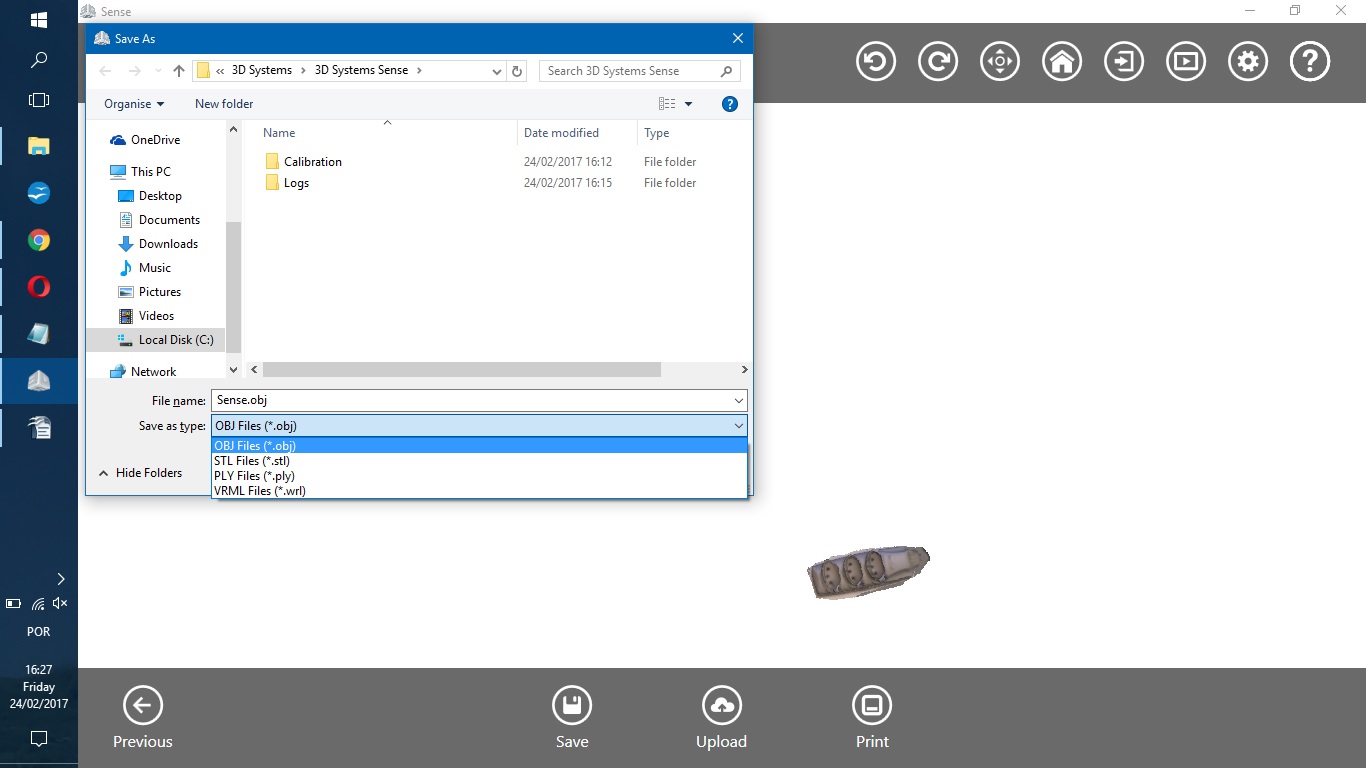1366x768 pixels.
Task: Select PLY Files (*.ply) option
Action: [479, 476]
